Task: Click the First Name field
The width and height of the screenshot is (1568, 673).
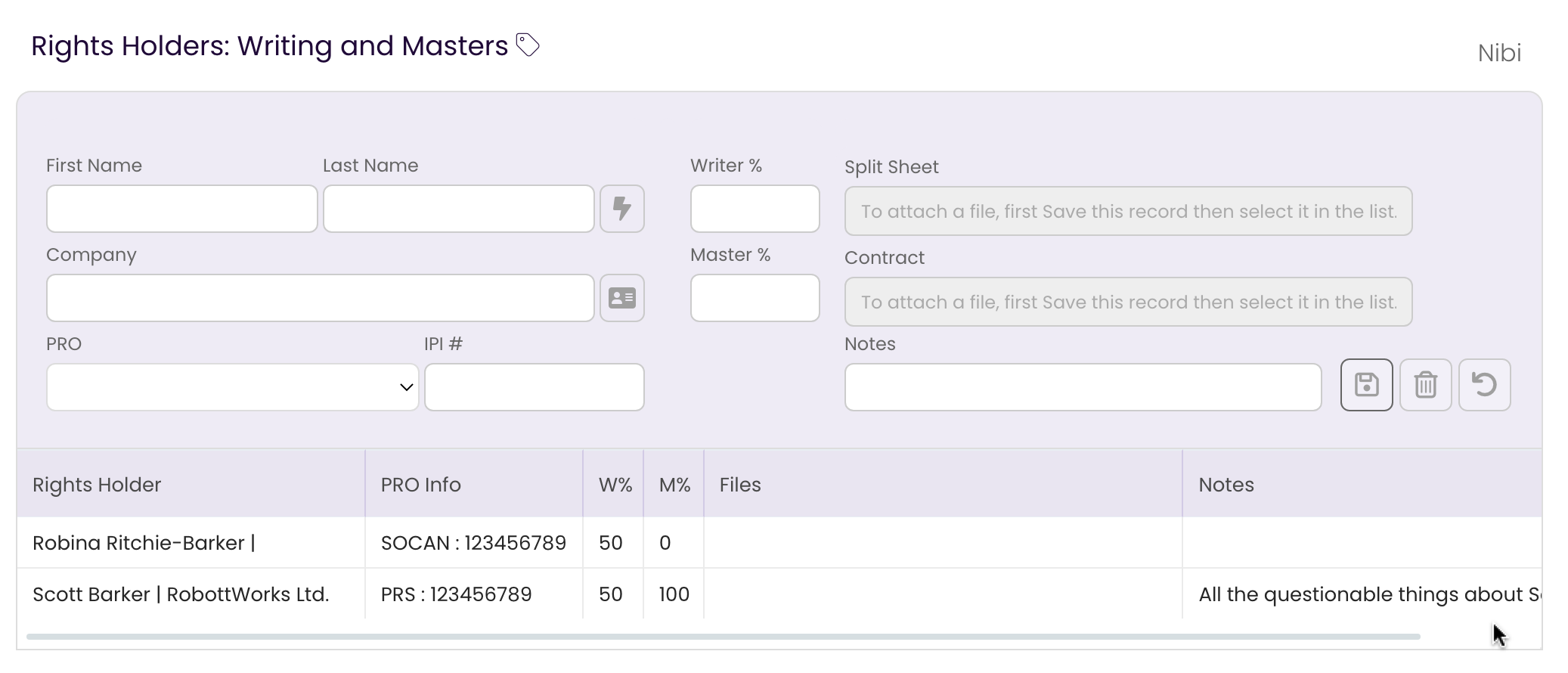Action: (x=182, y=209)
